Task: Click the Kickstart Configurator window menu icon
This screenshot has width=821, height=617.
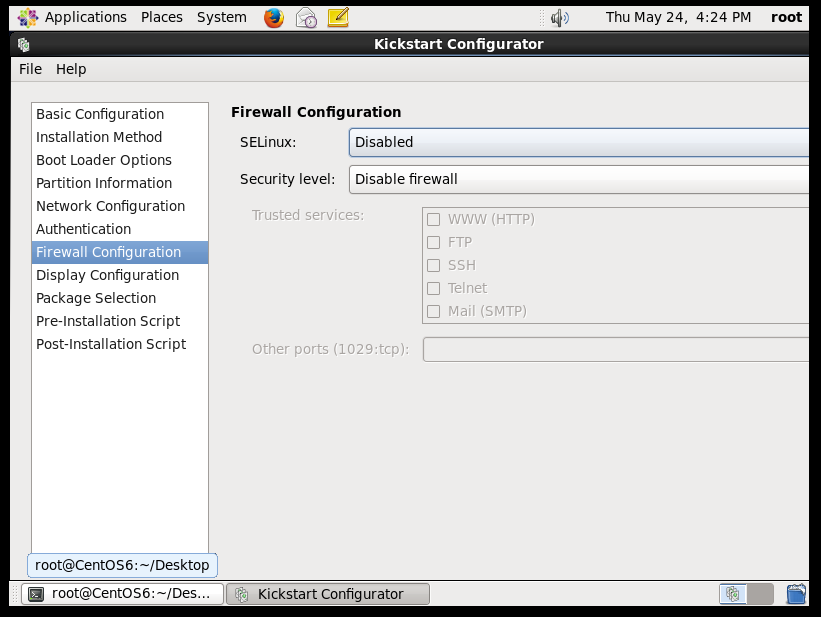Action: (x=24, y=45)
